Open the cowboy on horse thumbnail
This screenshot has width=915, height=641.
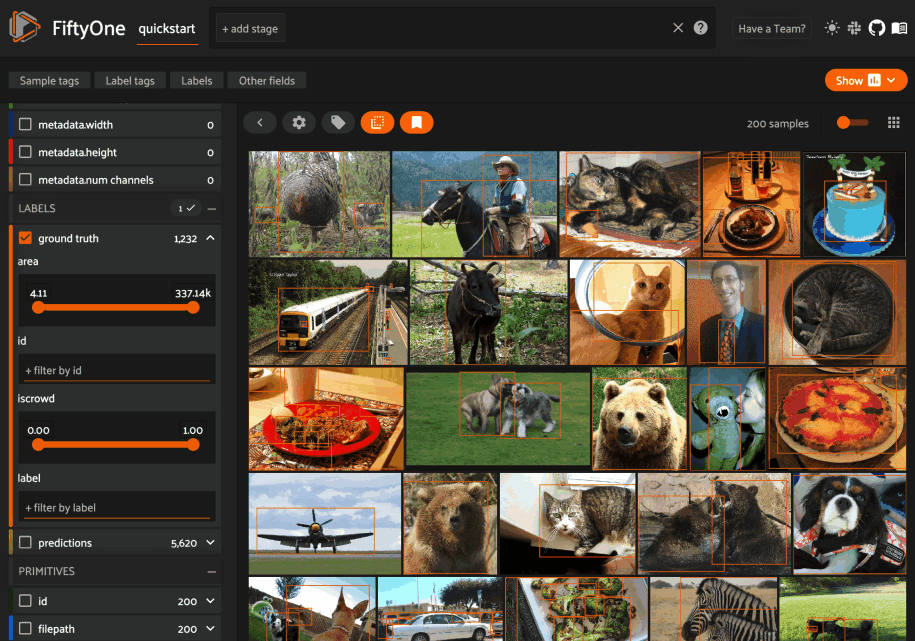[x=474, y=204]
